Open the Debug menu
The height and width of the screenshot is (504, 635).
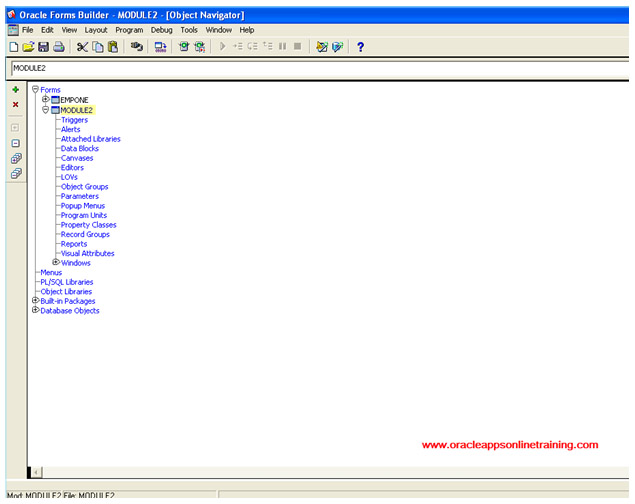[x=162, y=30]
